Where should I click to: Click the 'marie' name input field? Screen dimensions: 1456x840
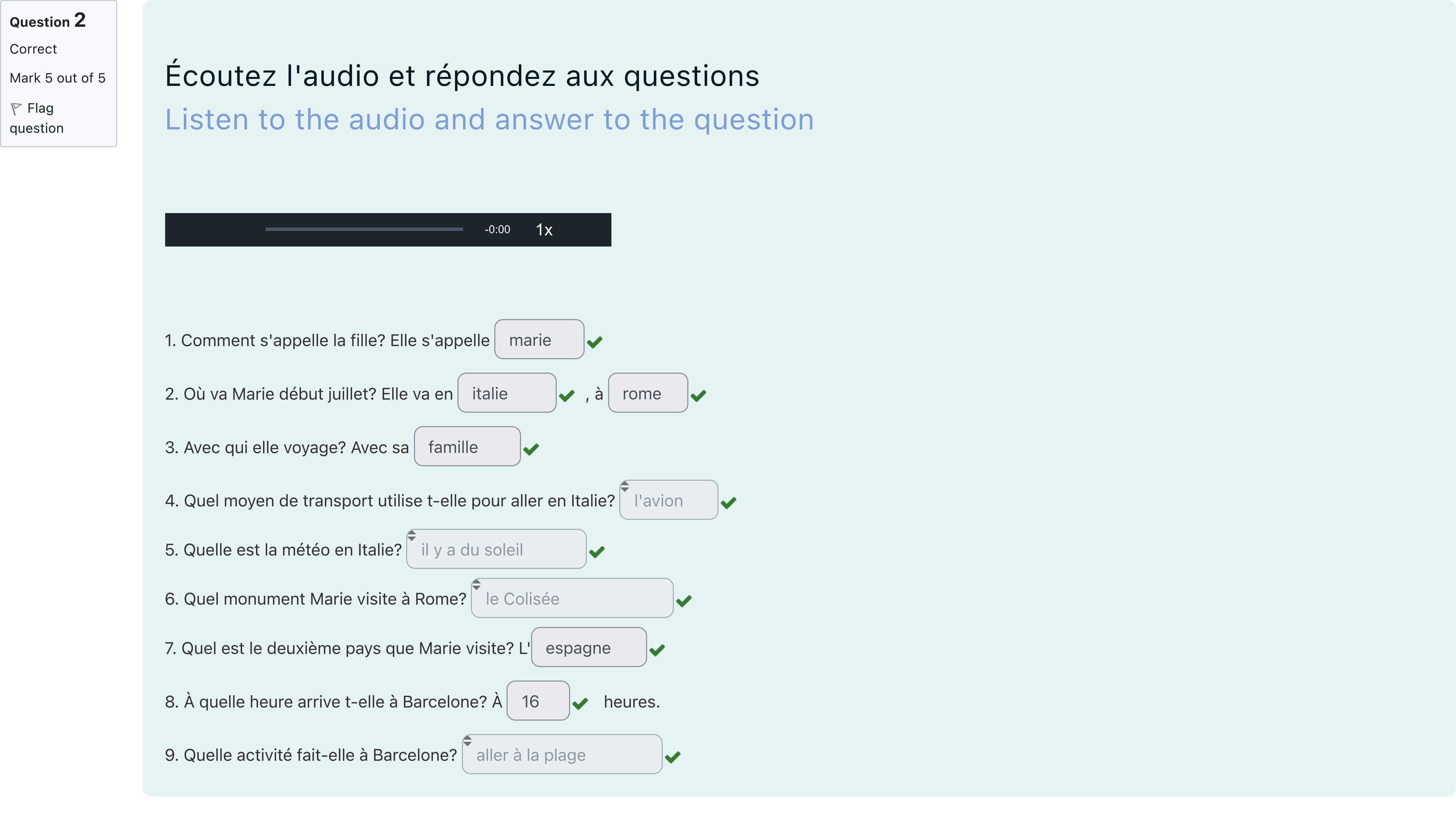[539, 340]
